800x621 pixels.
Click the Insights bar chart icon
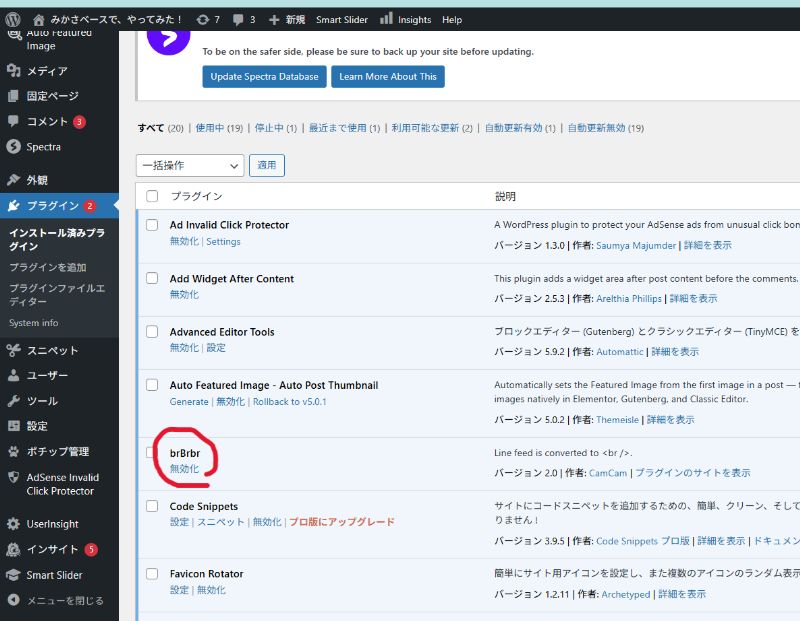tap(386, 18)
